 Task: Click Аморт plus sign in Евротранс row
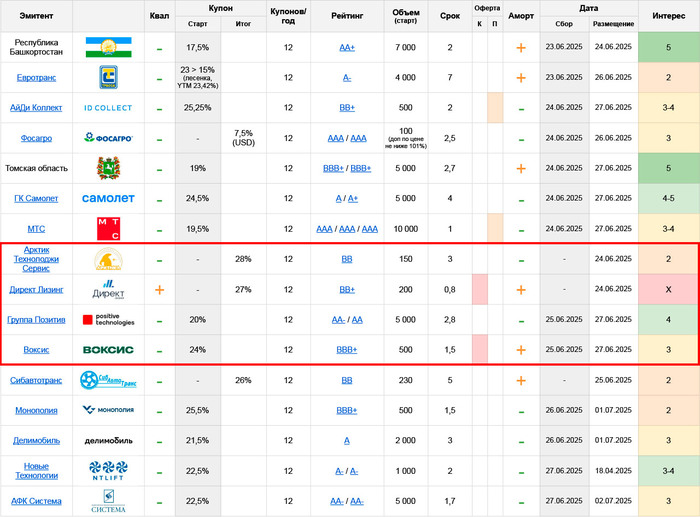521,78
